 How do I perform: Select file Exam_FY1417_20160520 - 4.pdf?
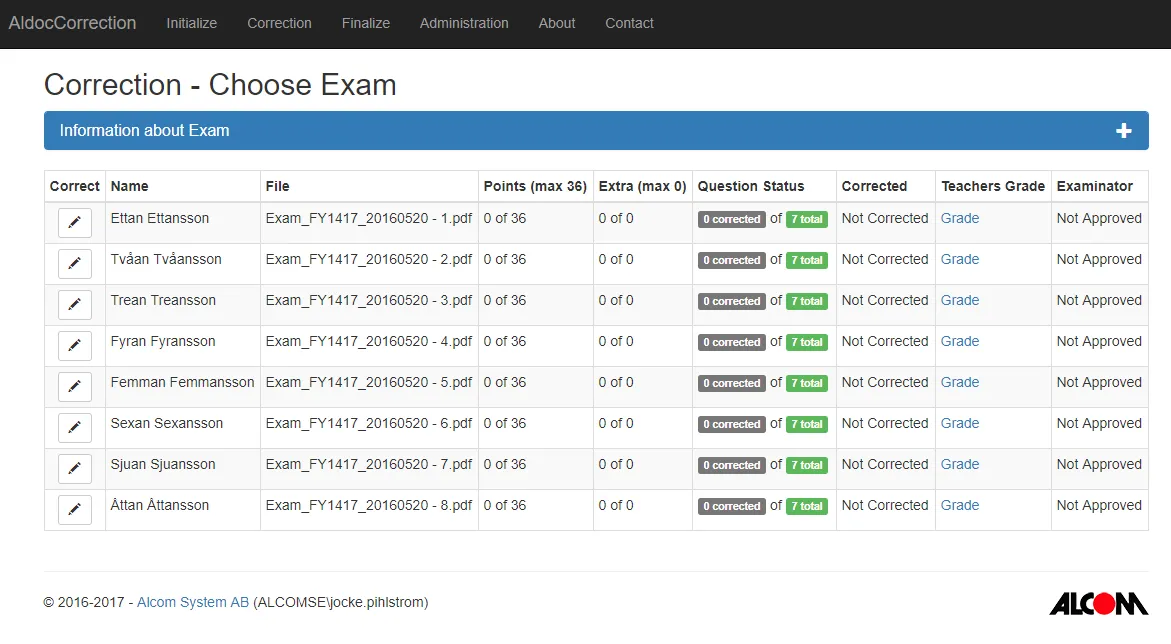tap(369, 341)
